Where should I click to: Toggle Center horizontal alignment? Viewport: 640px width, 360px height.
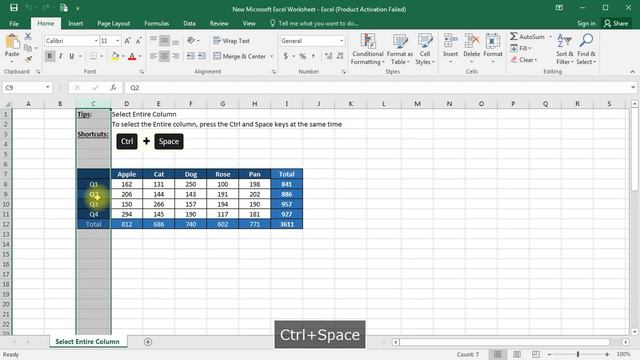(x=164, y=56)
